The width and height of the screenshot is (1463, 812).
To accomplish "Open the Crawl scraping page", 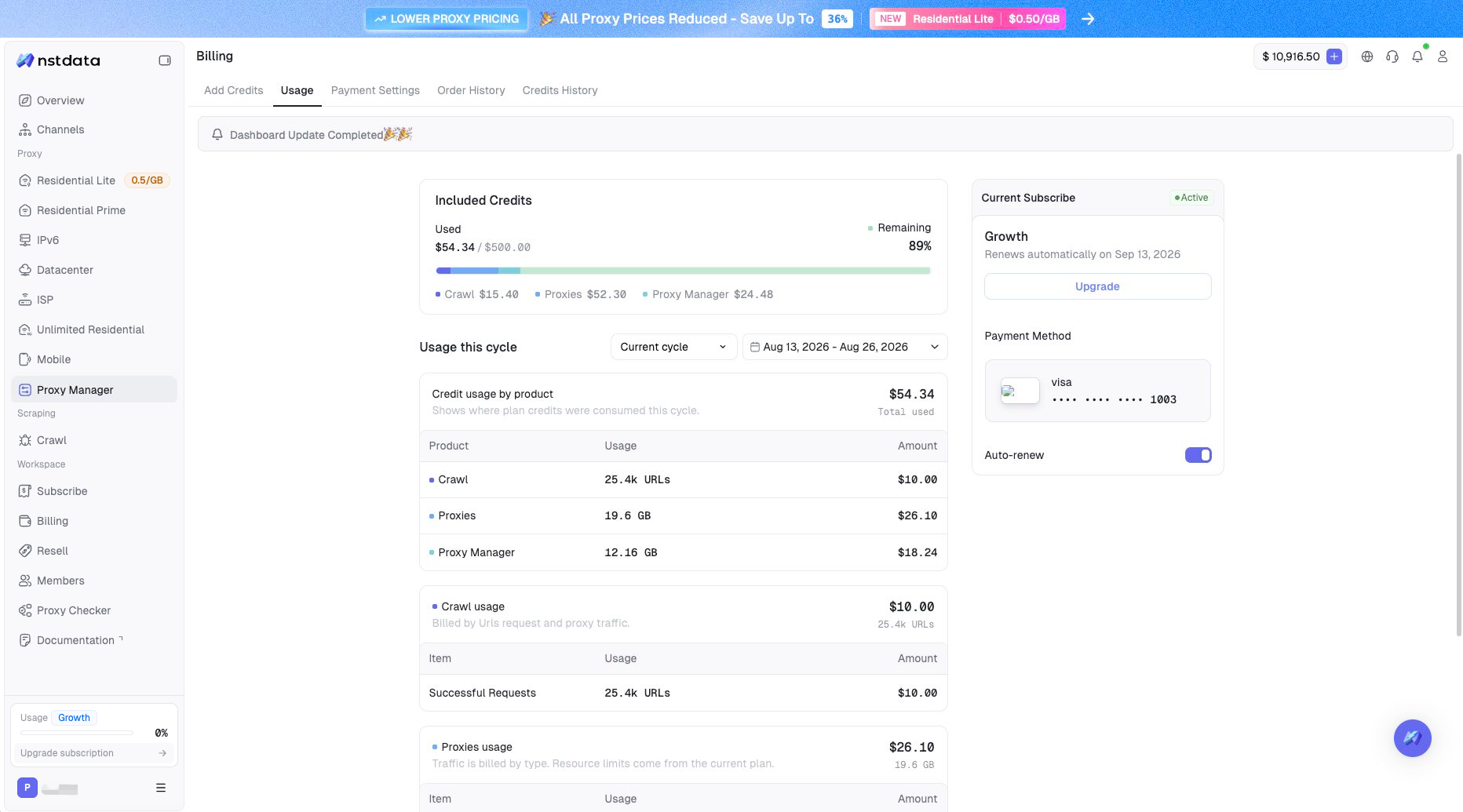I will point(94,440).
